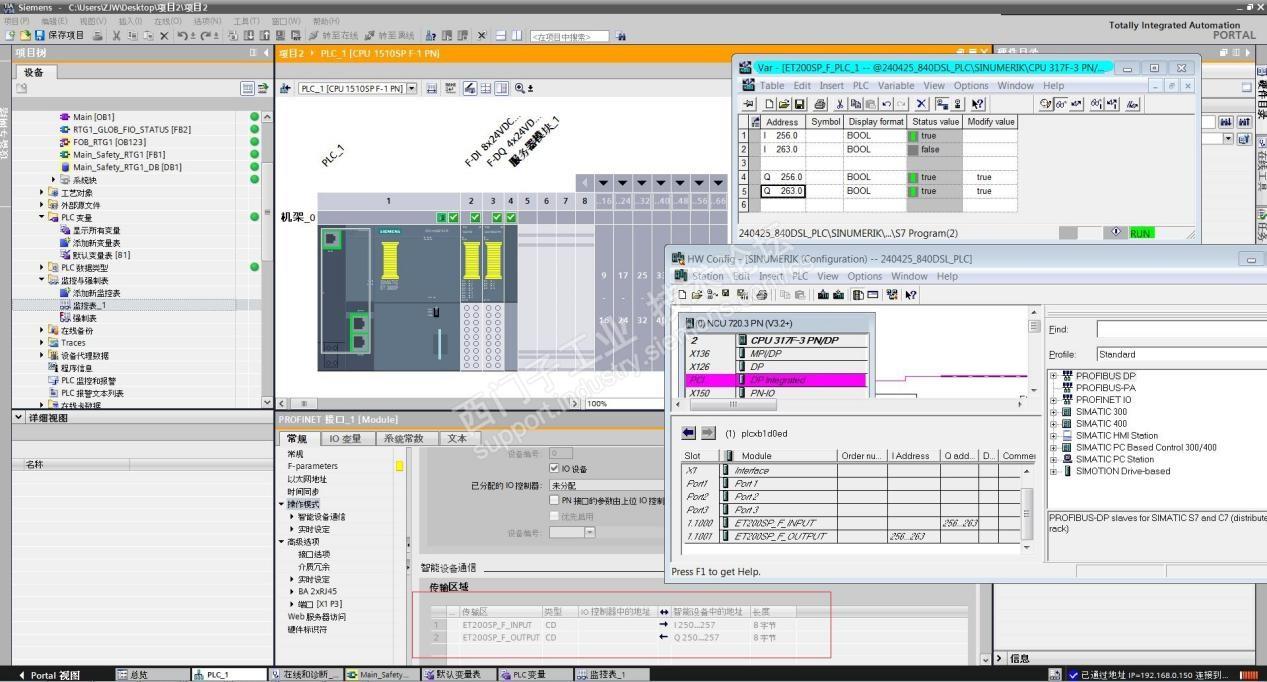Expand Traces node in project tree
1267x682 pixels.
(42, 342)
